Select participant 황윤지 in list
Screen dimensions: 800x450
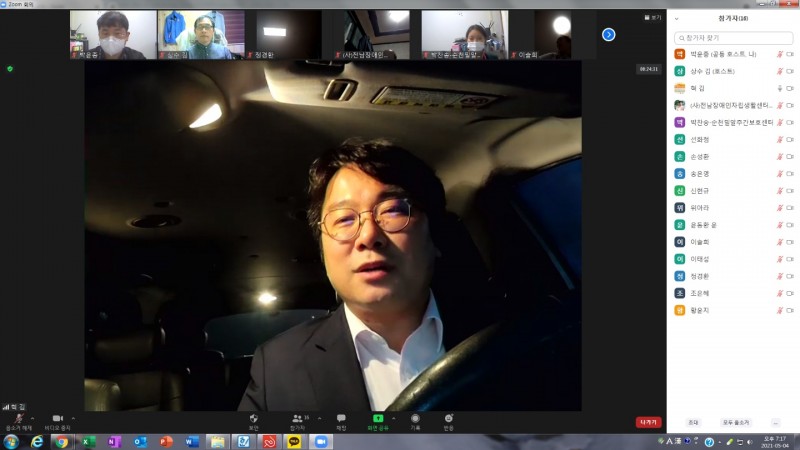coord(733,310)
